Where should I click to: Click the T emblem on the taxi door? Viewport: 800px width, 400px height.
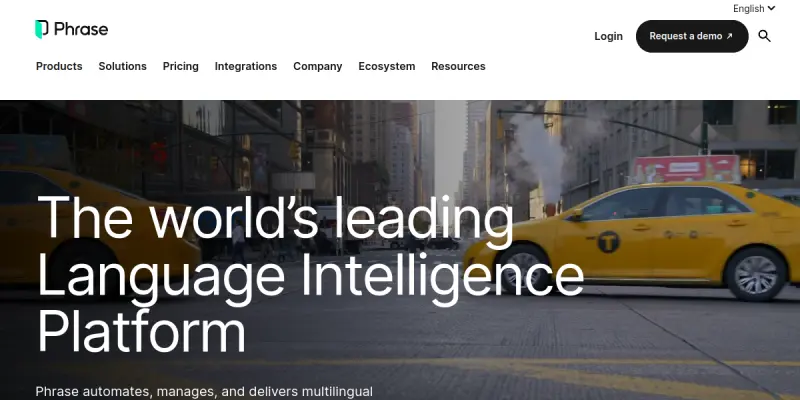tap(608, 241)
